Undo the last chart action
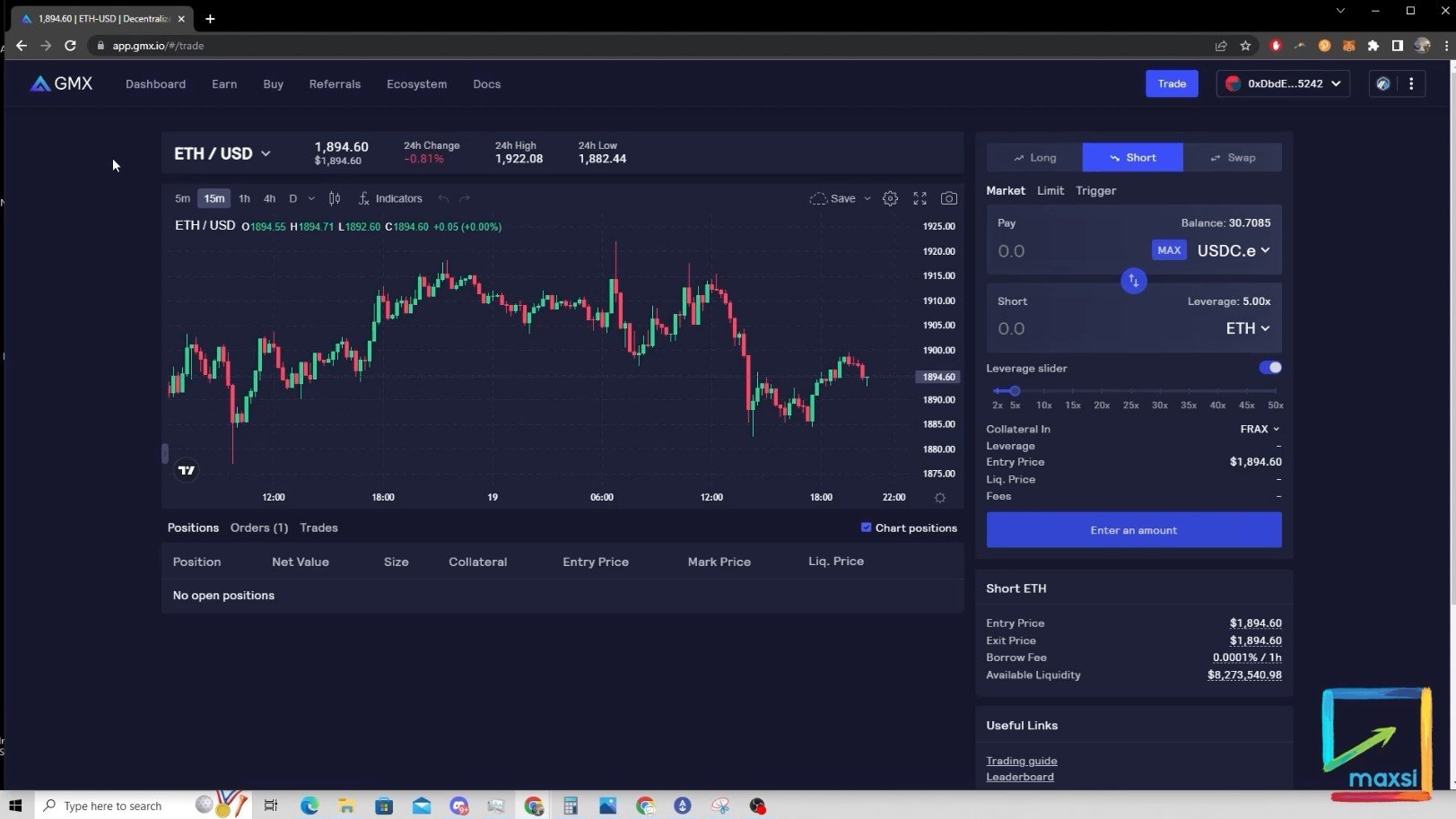This screenshot has width=1456, height=819. (443, 198)
